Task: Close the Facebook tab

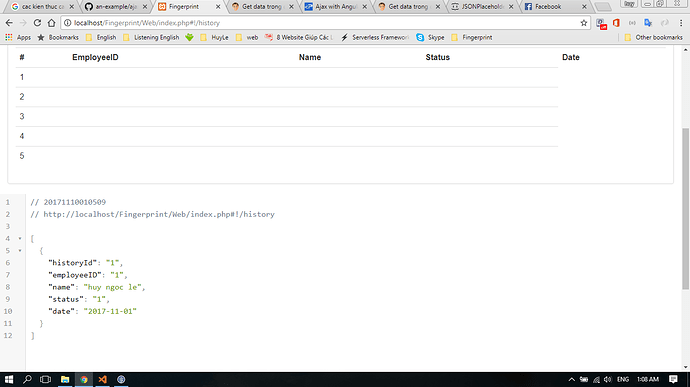Action: (x=584, y=7)
